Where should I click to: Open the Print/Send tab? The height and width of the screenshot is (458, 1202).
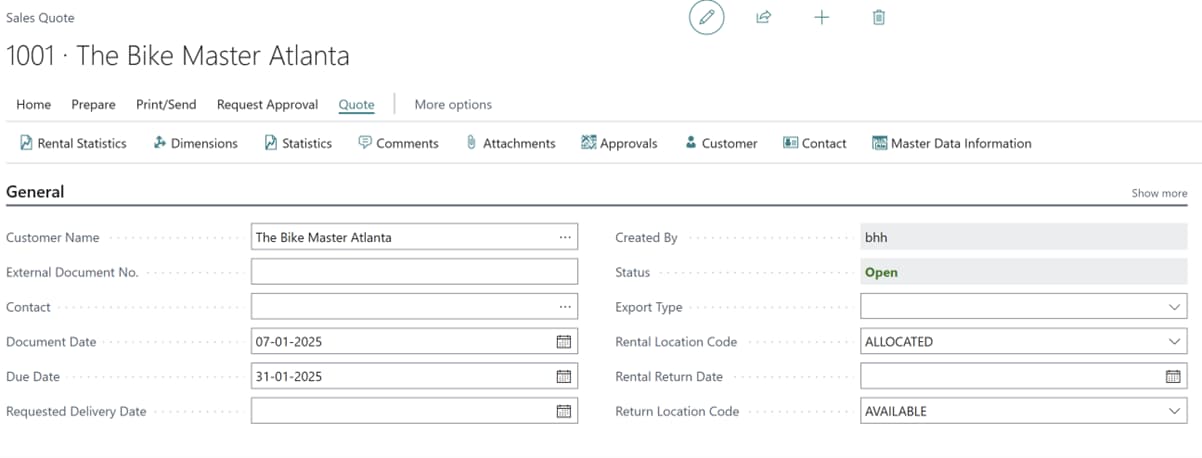(166, 104)
